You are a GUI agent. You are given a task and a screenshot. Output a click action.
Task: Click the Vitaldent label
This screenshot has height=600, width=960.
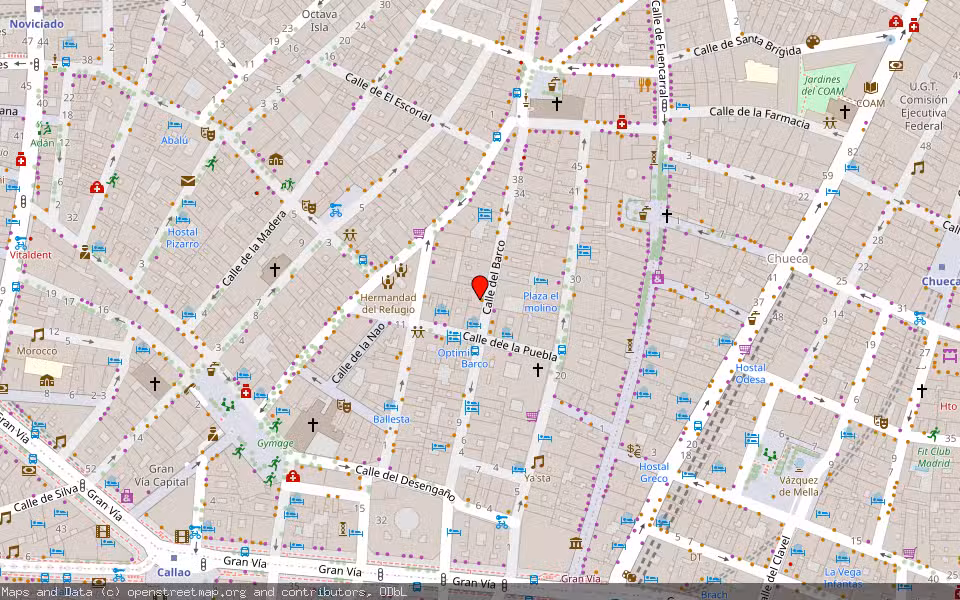30,255
